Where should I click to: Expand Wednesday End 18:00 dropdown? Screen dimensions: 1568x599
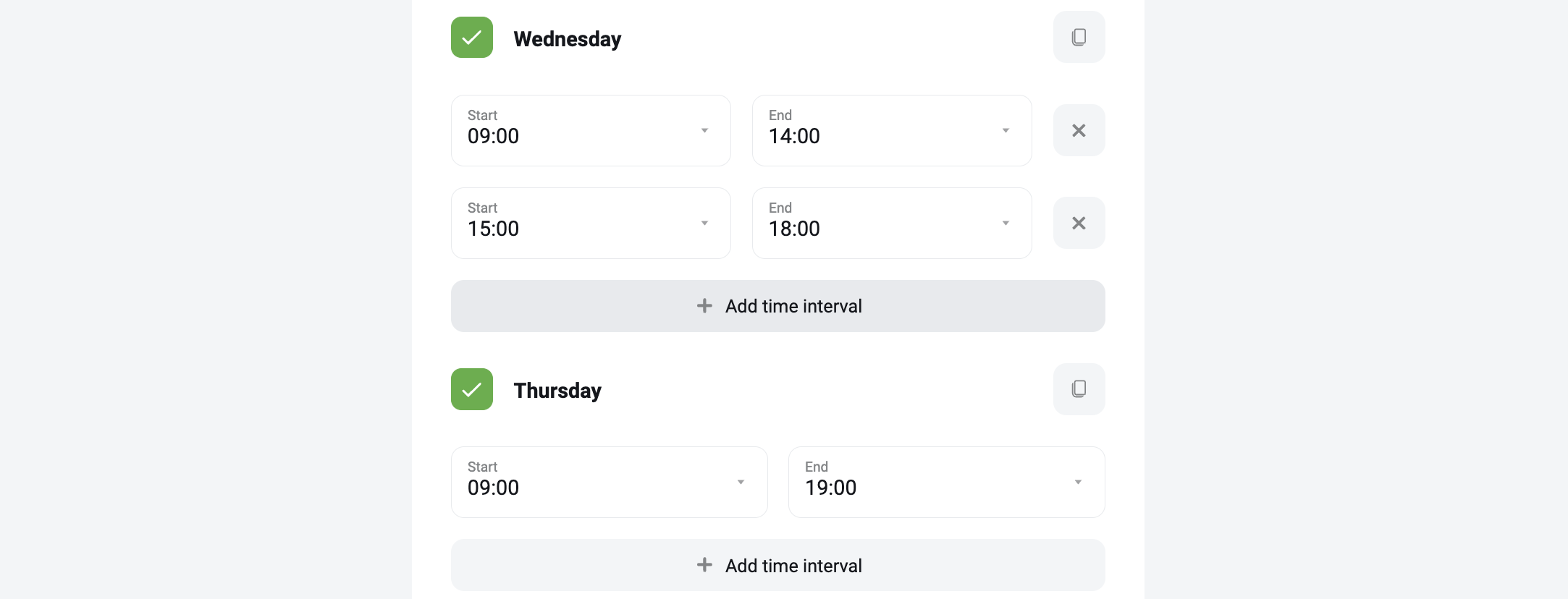coord(892,223)
